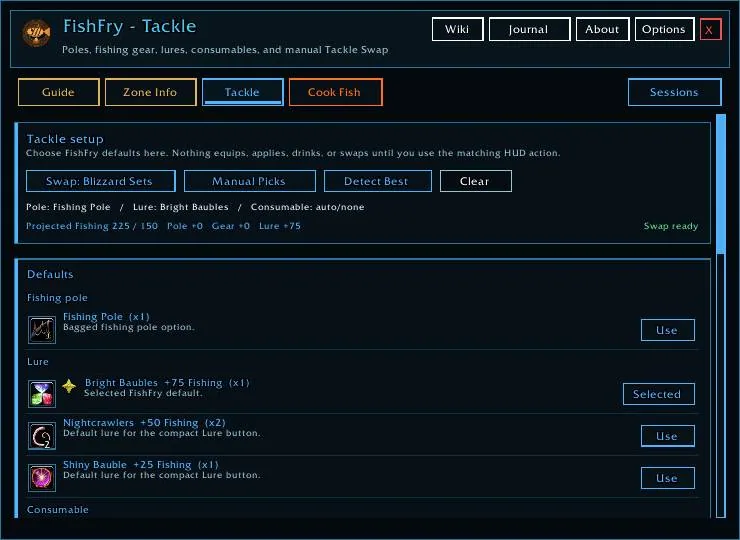The image size is (740, 540).
Task: Click the Detect Best button
Action: (378, 181)
